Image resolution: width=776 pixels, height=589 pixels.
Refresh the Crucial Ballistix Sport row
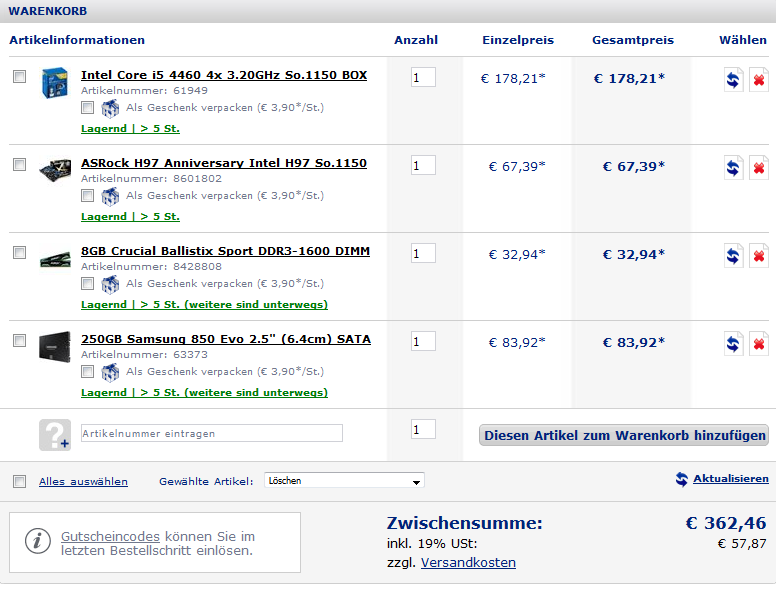733,256
